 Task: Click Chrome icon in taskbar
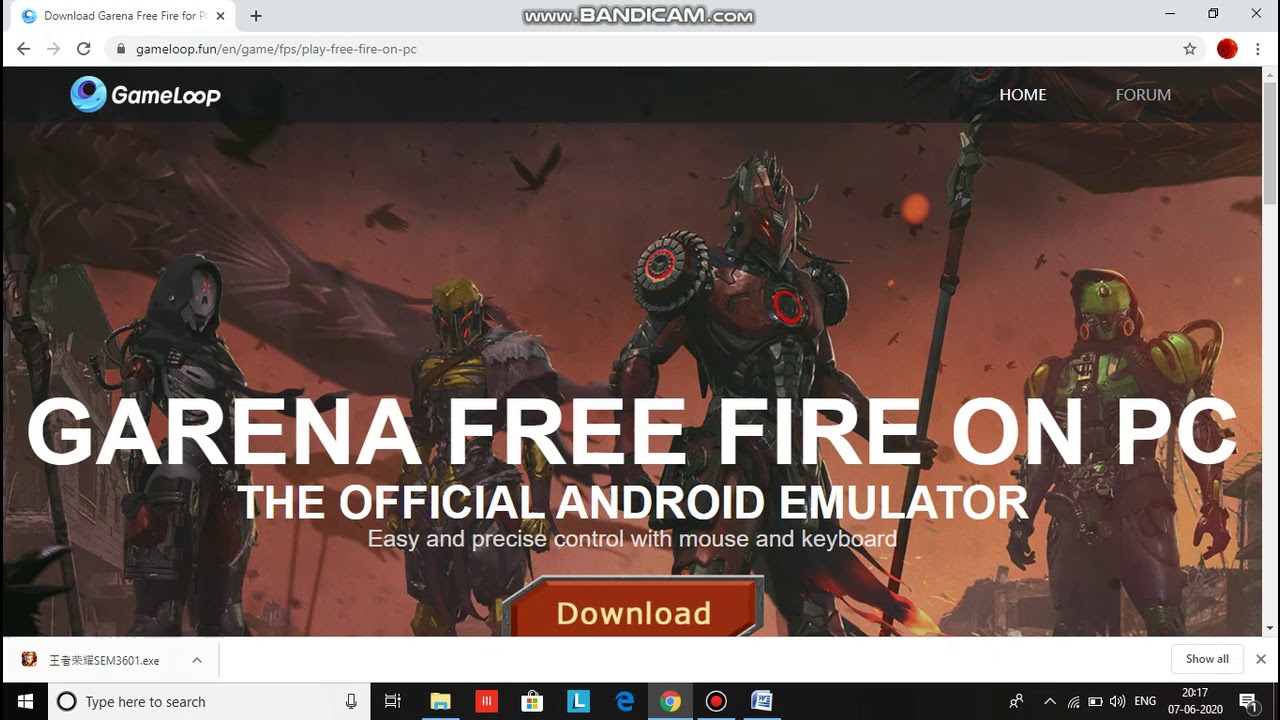pyautogui.click(x=671, y=702)
